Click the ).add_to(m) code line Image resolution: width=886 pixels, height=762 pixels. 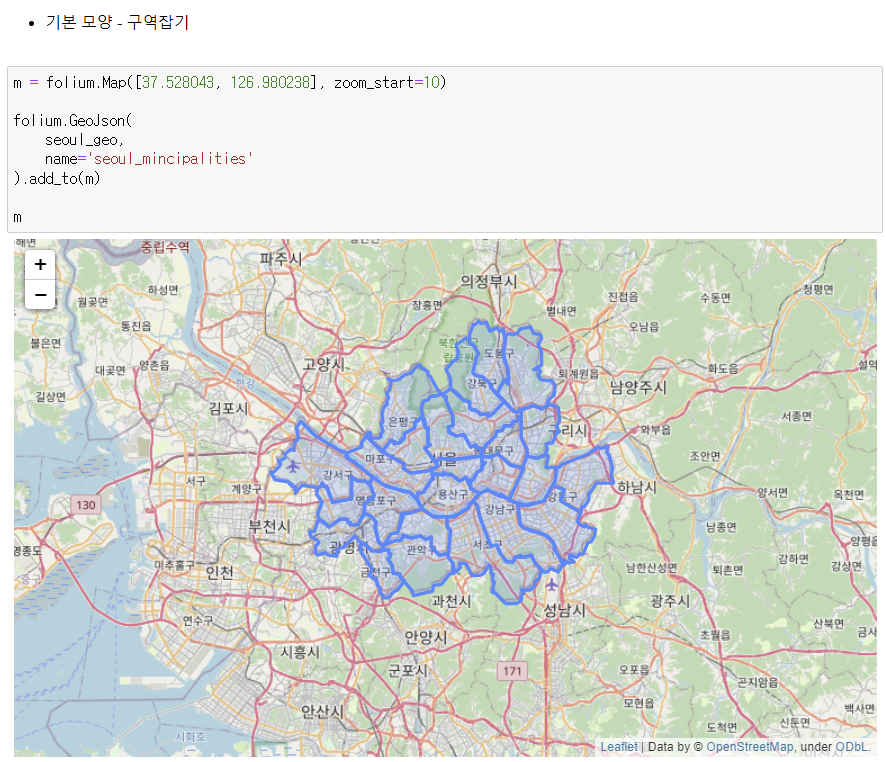[x=57, y=178]
